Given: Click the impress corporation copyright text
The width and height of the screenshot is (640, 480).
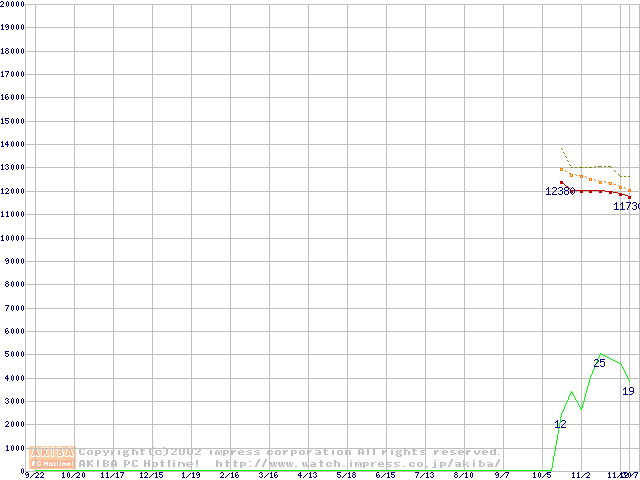Looking at the screenshot, I should click(x=290, y=452).
